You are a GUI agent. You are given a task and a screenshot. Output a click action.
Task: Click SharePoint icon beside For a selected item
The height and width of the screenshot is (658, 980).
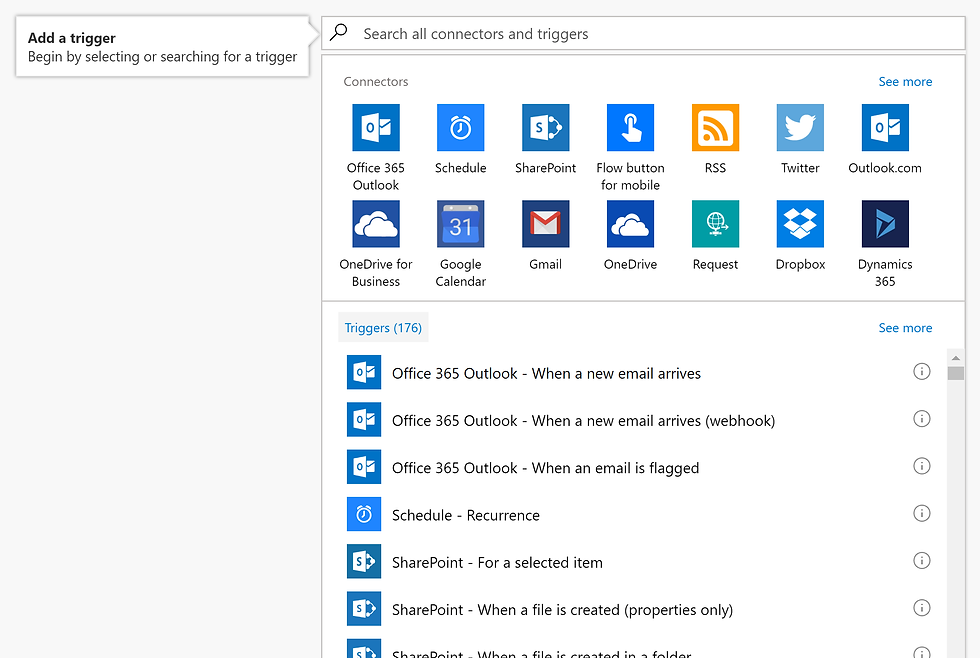[364, 562]
